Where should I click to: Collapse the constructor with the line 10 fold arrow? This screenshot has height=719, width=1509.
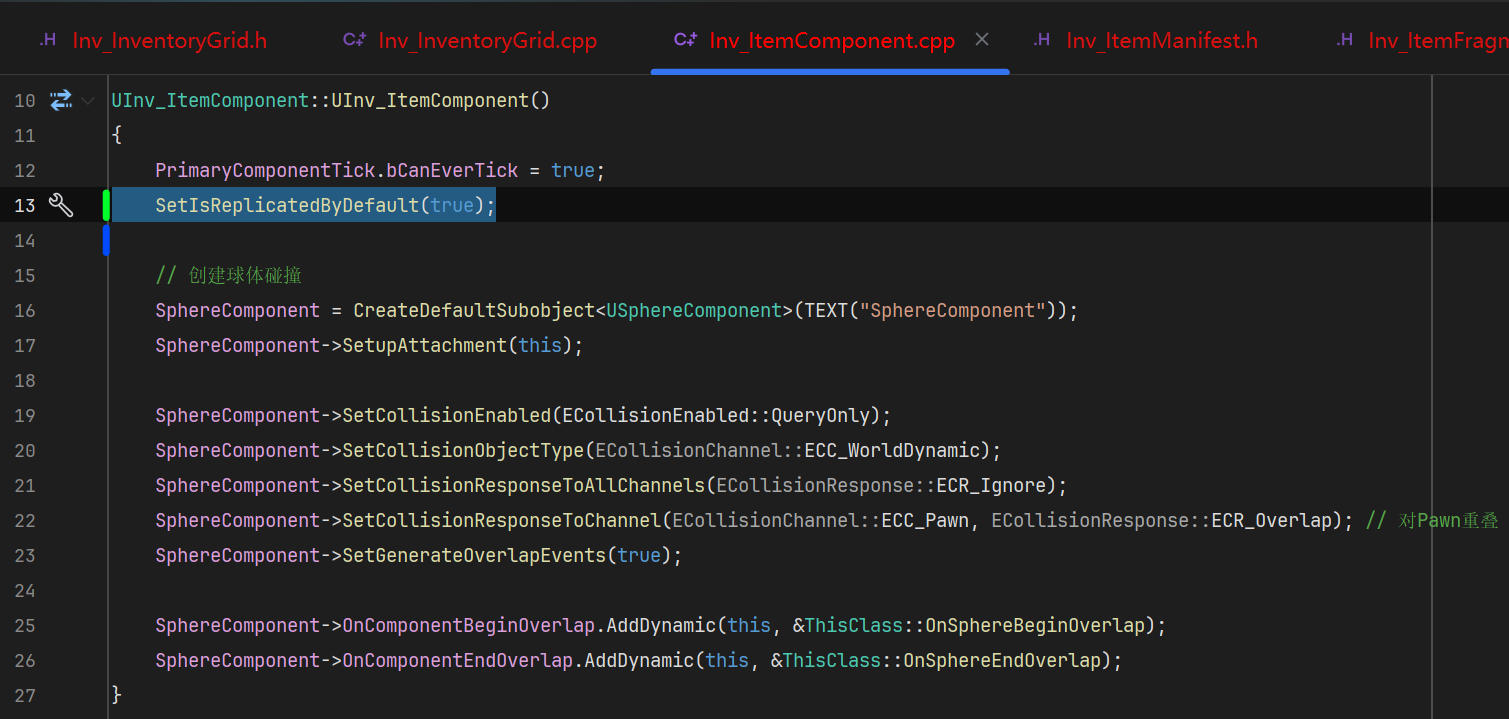pyautogui.click(x=88, y=101)
